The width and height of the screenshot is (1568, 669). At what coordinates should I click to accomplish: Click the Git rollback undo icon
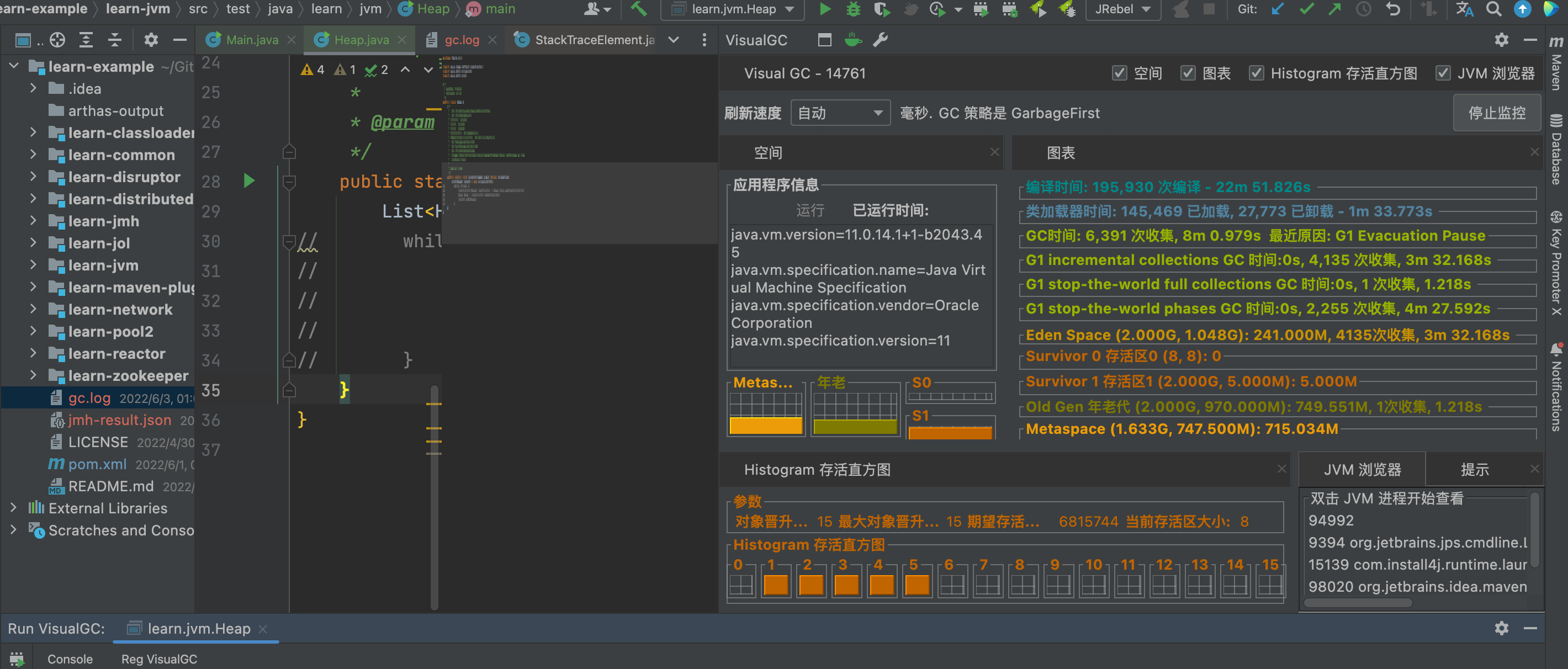pyautogui.click(x=1392, y=9)
